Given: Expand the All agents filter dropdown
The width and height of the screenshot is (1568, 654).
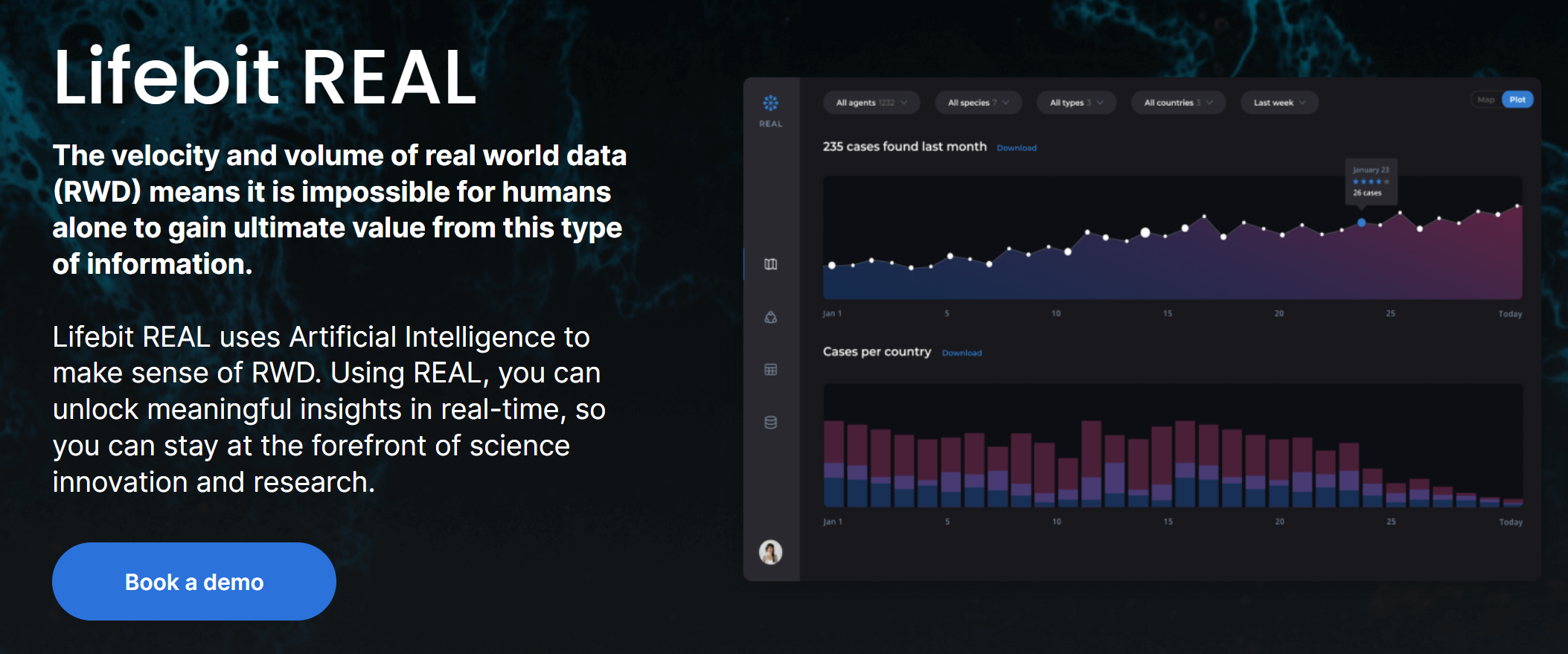Looking at the screenshot, I should [871, 103].
